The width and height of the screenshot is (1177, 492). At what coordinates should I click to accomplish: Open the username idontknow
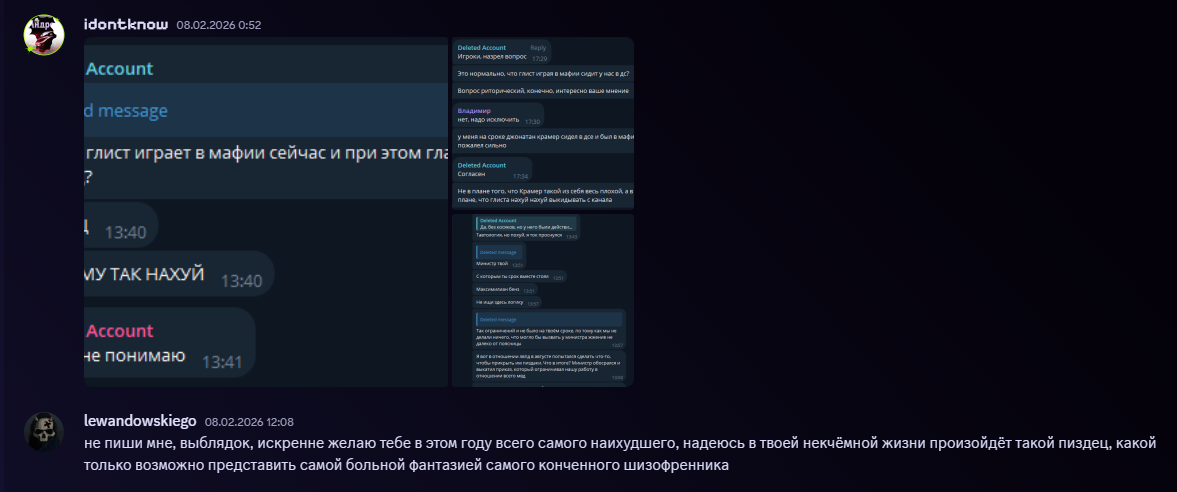click(x=126, y=25)
